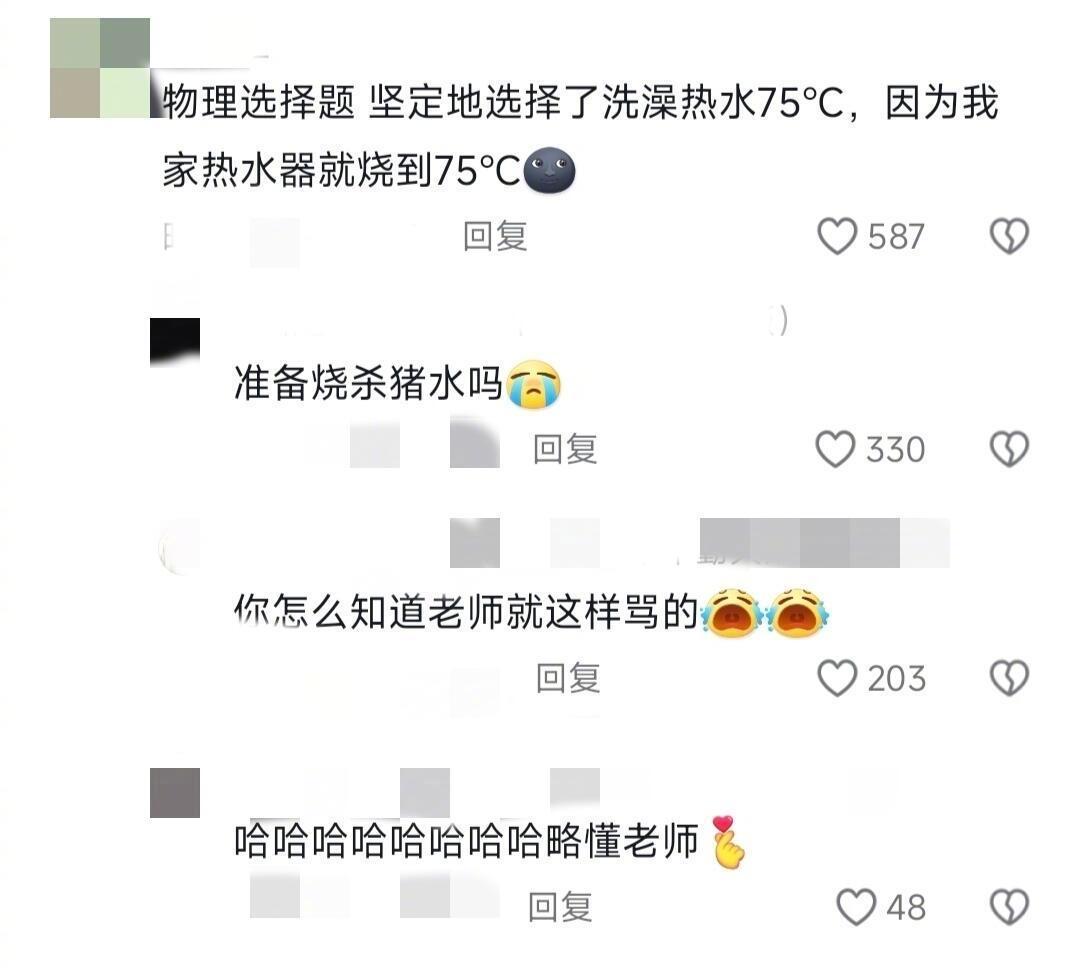This screenshot has height=968, width=1080.
Task: Dislike the 老师就这样骂的 comment
Action: [x=1009, y=678]
